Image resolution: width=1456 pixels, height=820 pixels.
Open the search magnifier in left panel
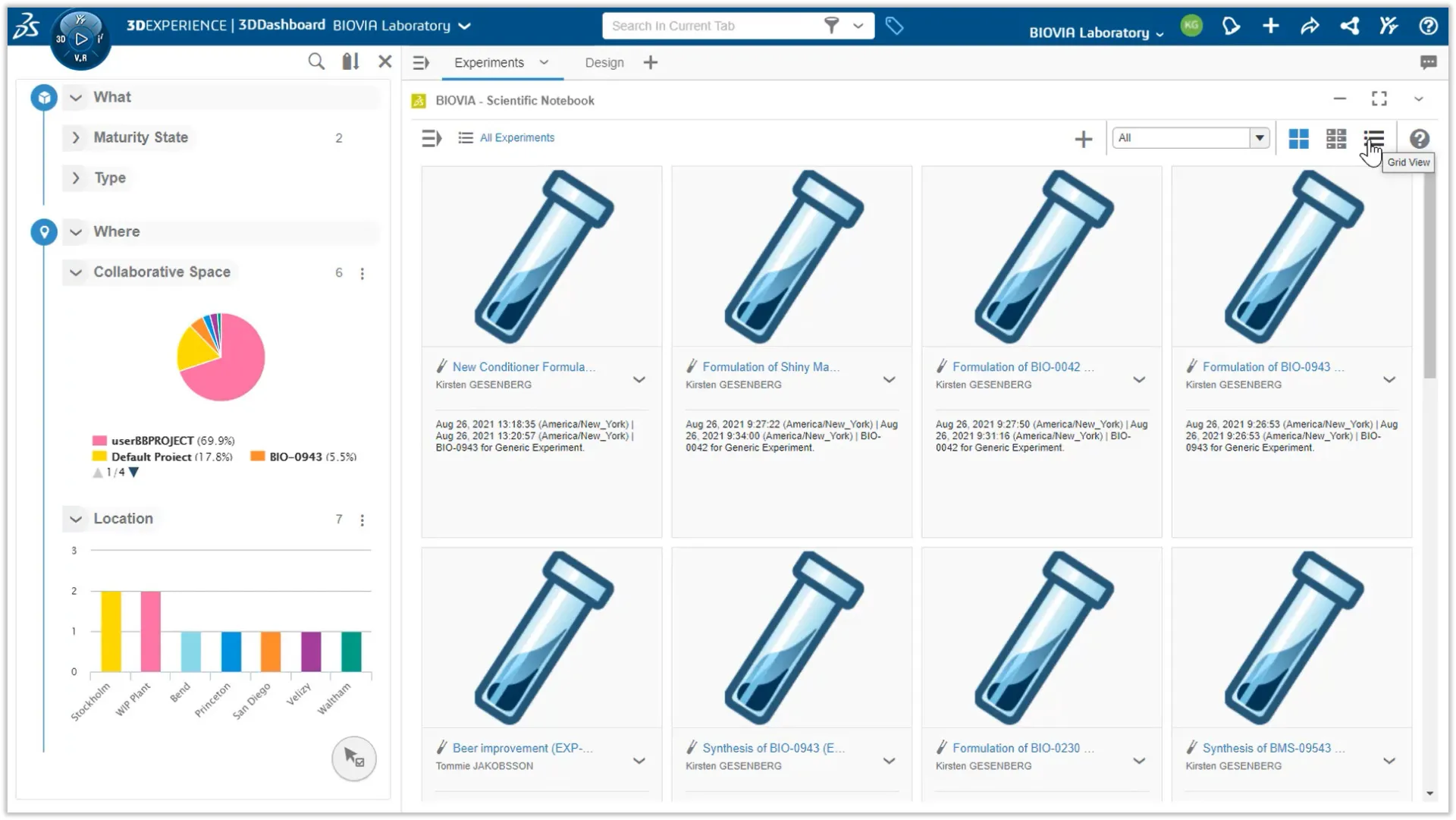pos(316,61)
